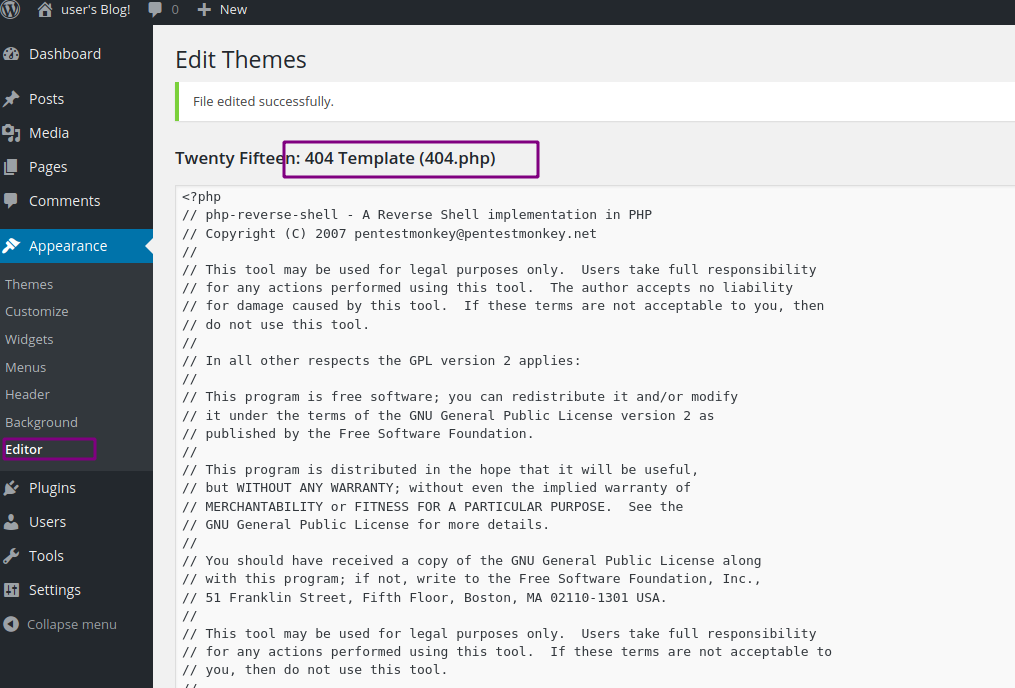This screenshot has height=688, width=1015.
Task: Go to Themes submenu
Action: pos(29,284)
